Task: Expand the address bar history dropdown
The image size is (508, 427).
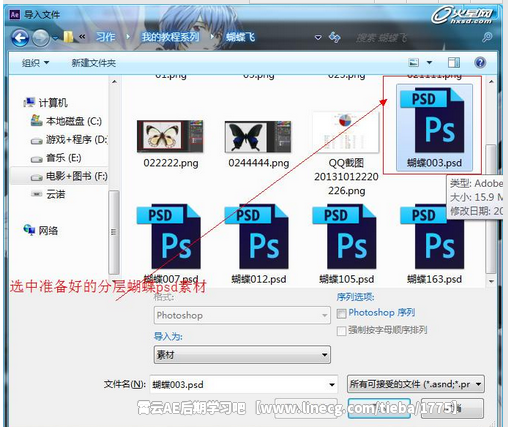Action: coord(318,37)
